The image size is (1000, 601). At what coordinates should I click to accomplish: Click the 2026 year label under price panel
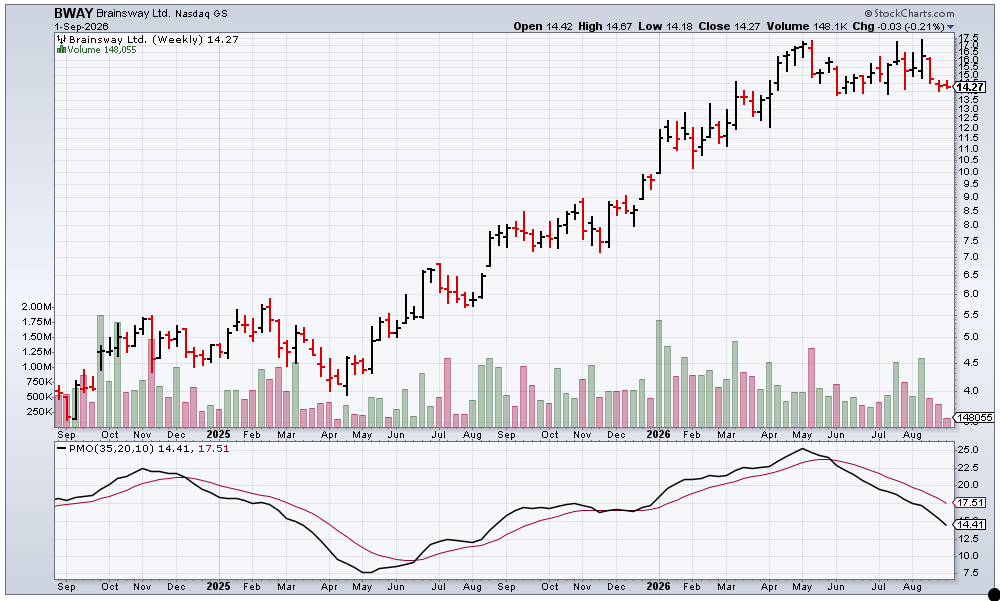click(658, 434)
